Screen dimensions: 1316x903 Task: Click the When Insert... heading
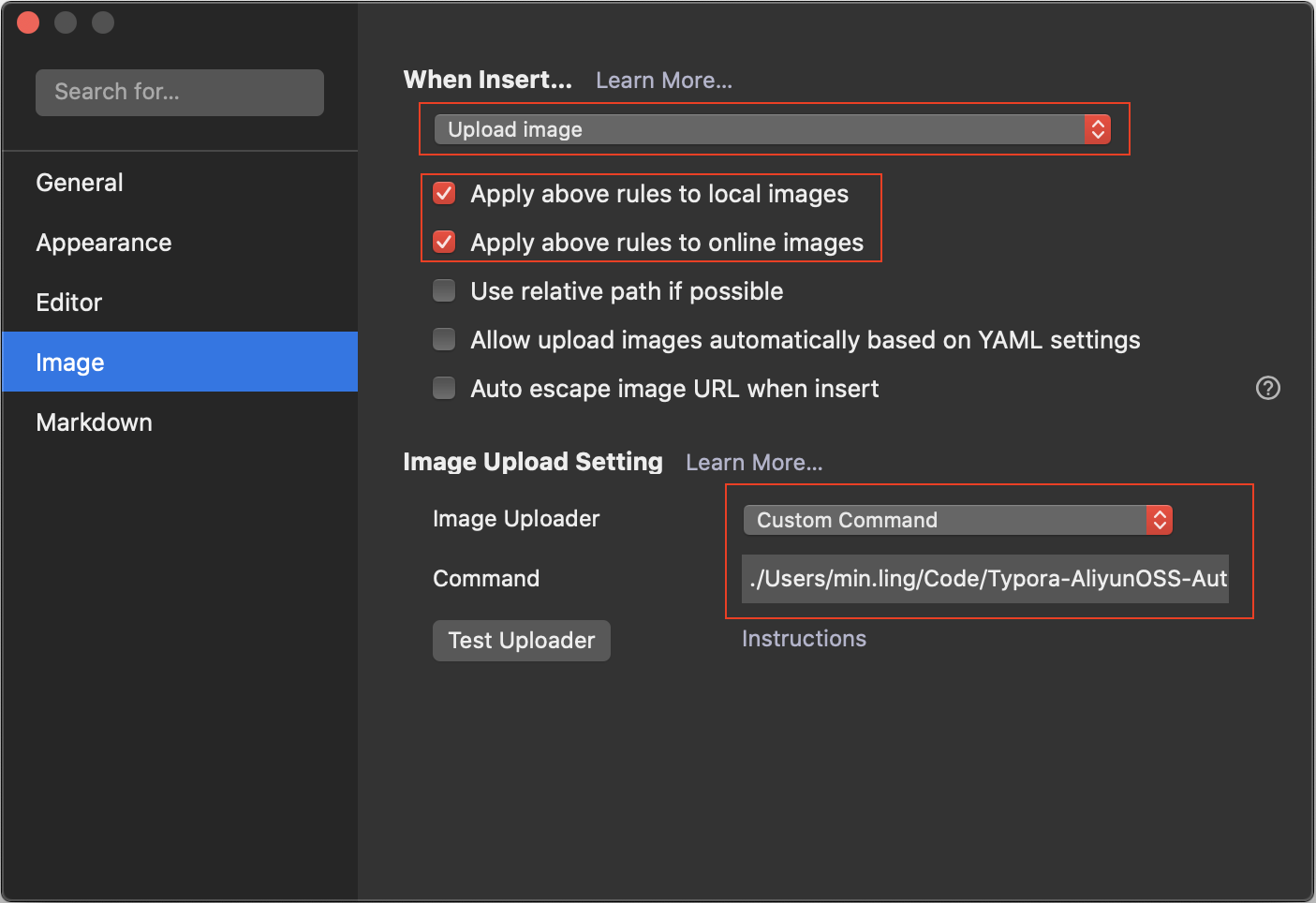488,80
